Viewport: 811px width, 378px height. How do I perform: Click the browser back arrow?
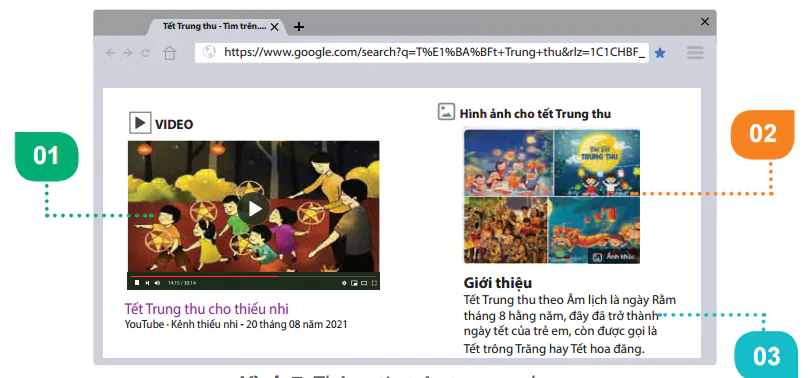tap(110, 53)
